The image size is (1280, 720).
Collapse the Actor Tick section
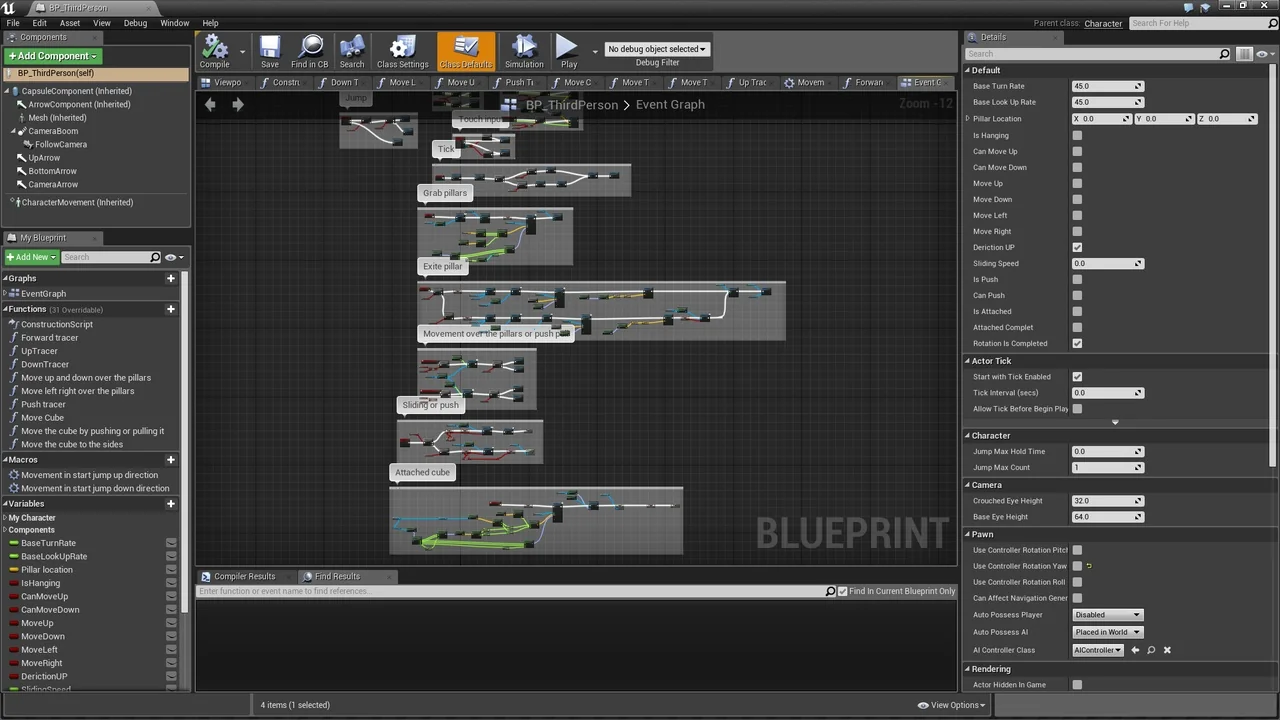(x=968, y=361)
